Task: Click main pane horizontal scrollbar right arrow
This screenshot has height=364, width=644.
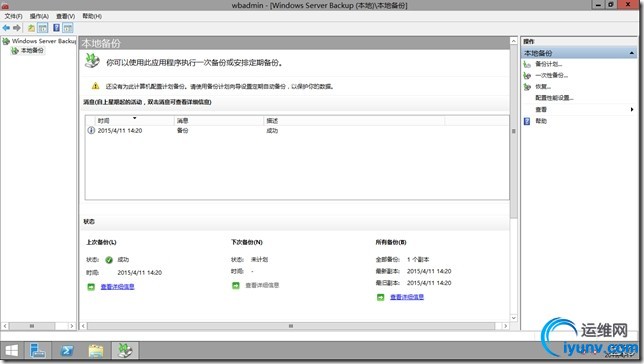Action: point(506,326)
